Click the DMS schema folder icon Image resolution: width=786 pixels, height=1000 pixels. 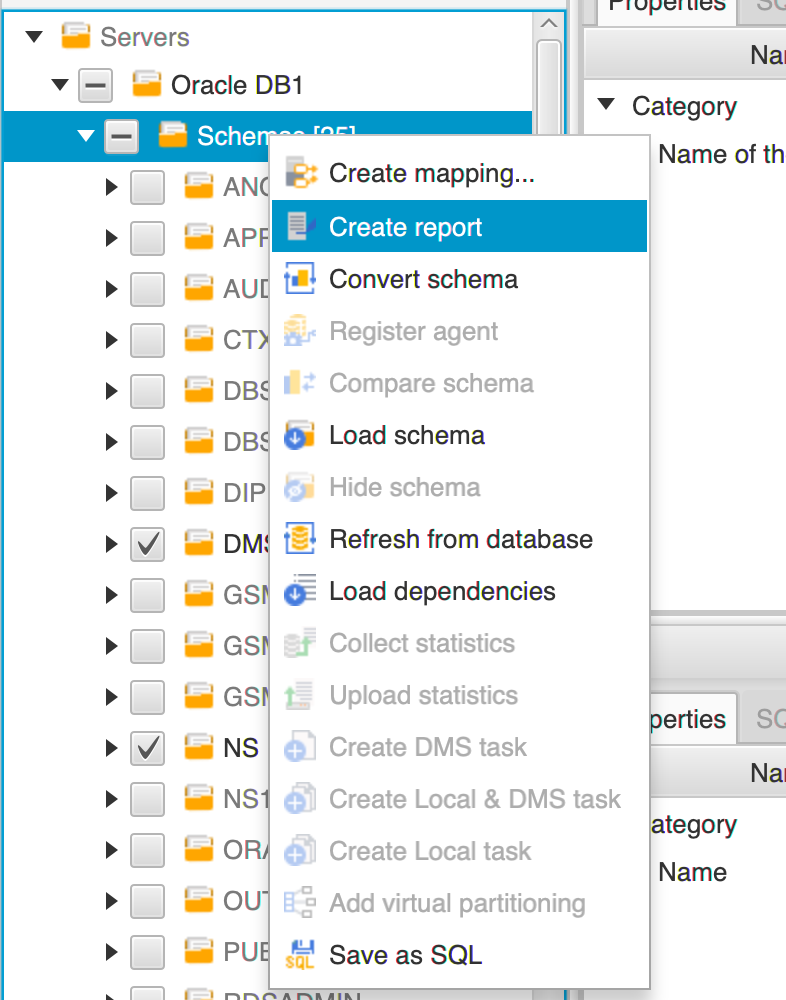coord(198,543)
